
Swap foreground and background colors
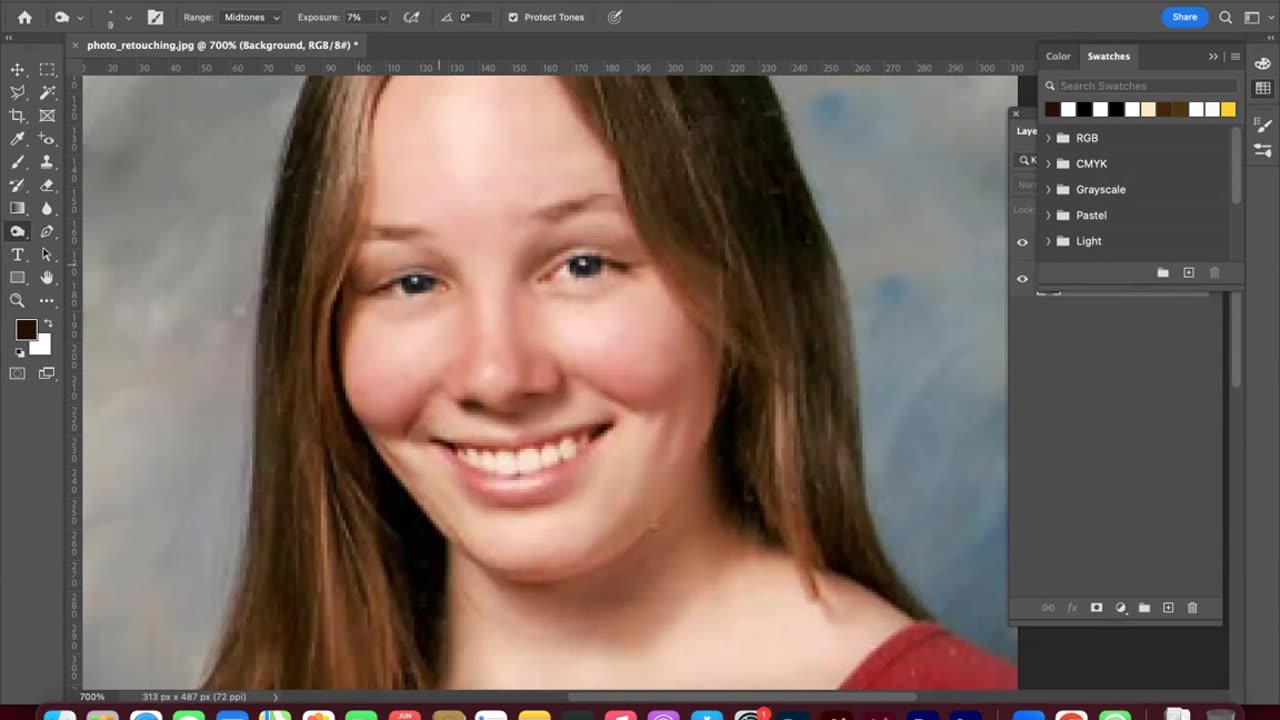coord(46,323)
